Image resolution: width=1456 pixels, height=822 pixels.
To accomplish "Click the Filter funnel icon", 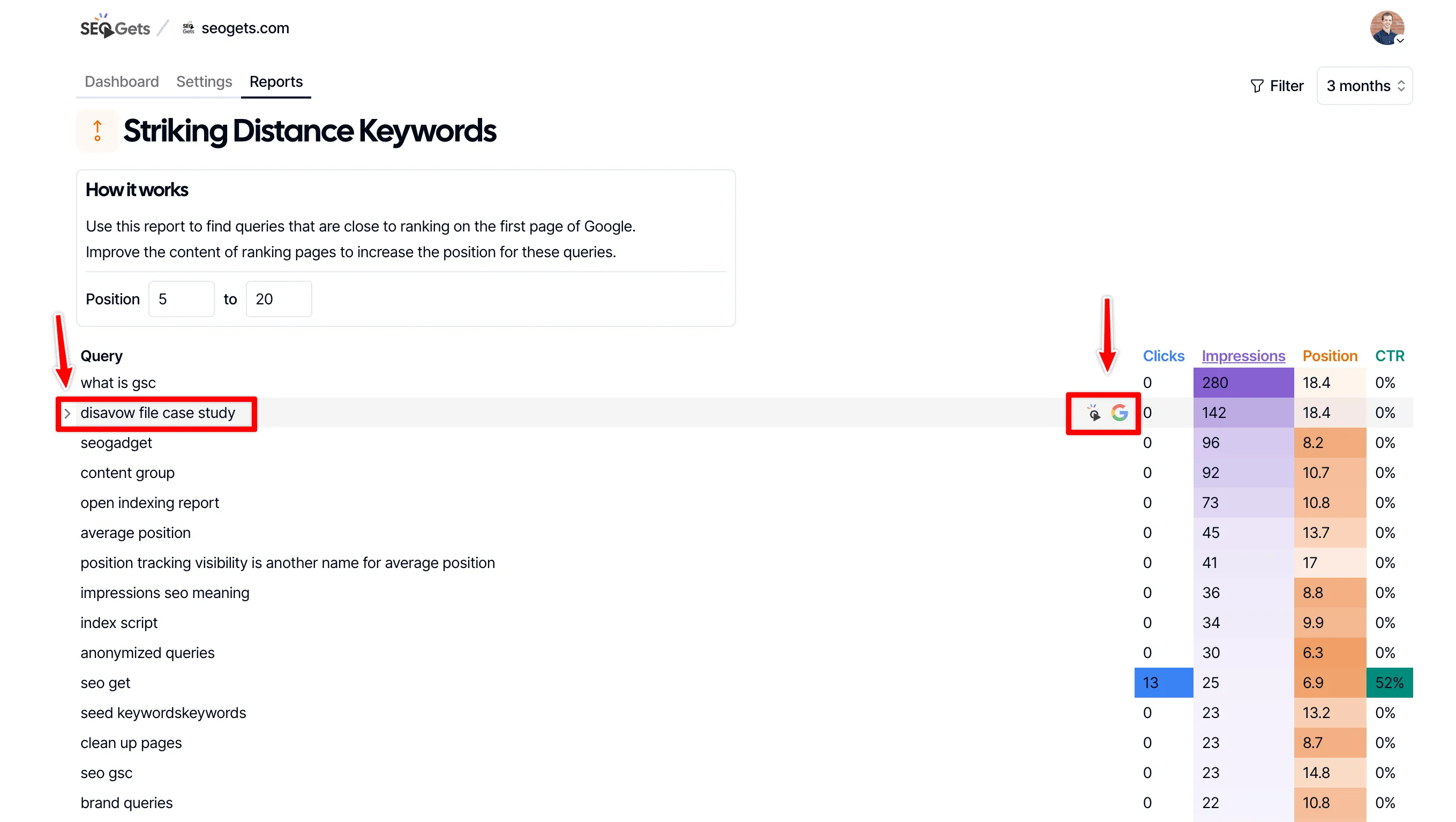I will point(1258,86).
